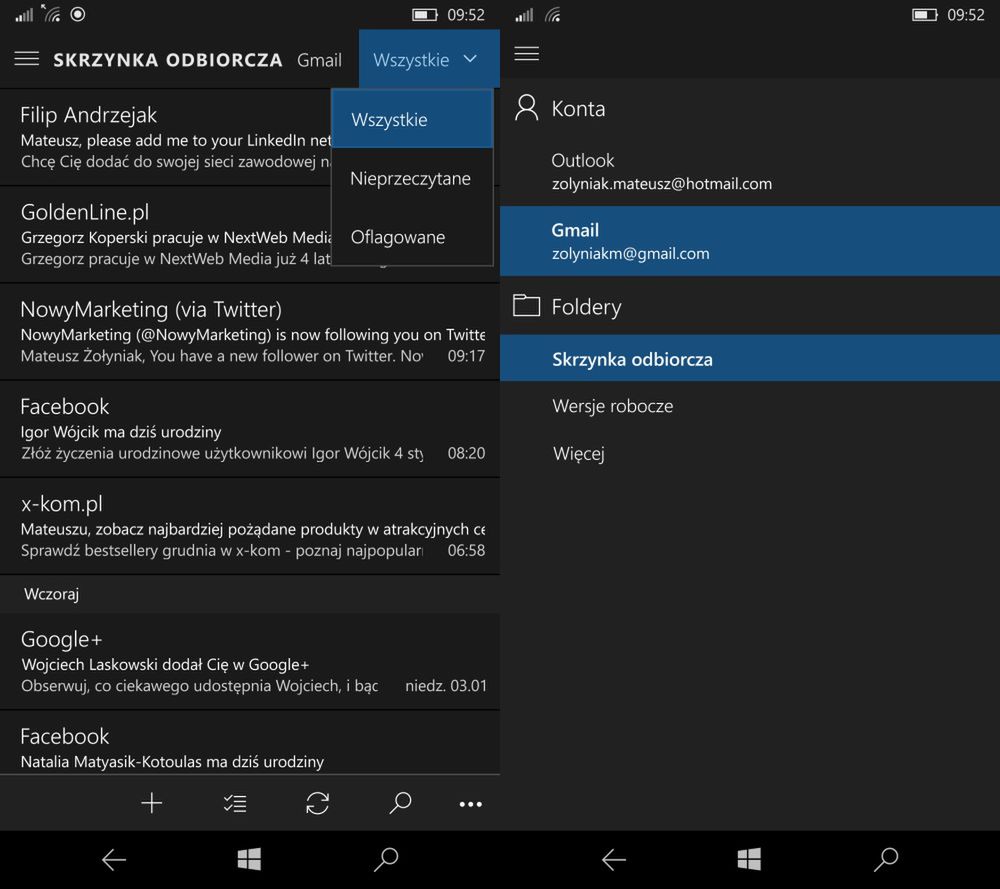The height and width of the screenshot is (889, 1000).
Task: Open search in the mail toolbar
Action: point(400,803)
